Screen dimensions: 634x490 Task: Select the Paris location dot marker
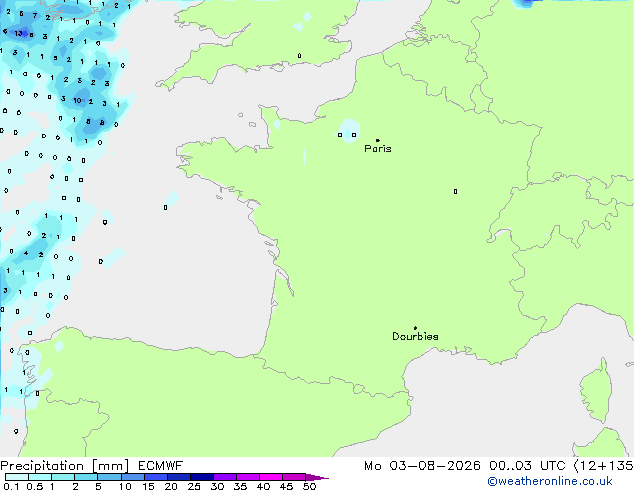pos(378,140)
